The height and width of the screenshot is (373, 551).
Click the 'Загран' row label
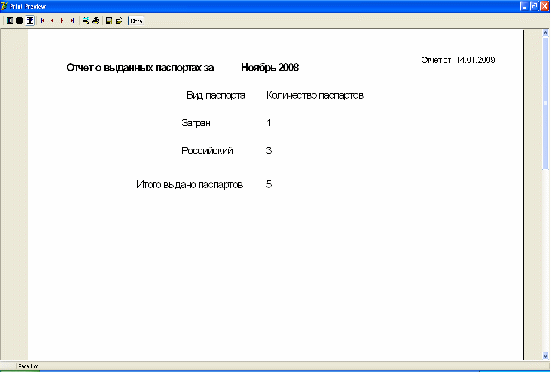point(196,123)
